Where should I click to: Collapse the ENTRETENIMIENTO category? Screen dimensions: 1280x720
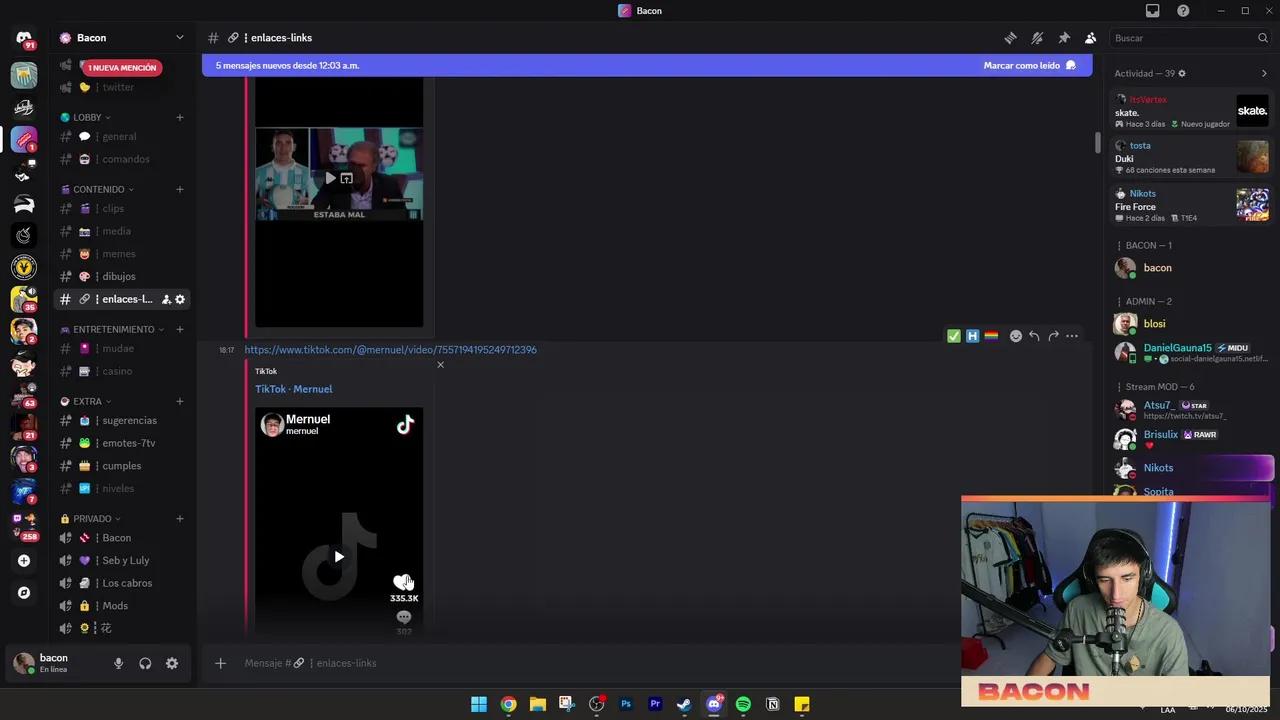coord(113,329)
